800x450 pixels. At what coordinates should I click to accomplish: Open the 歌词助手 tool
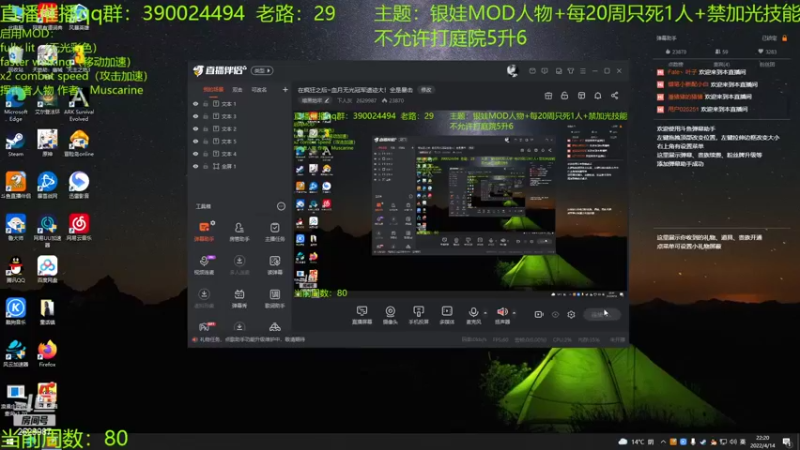274,298
